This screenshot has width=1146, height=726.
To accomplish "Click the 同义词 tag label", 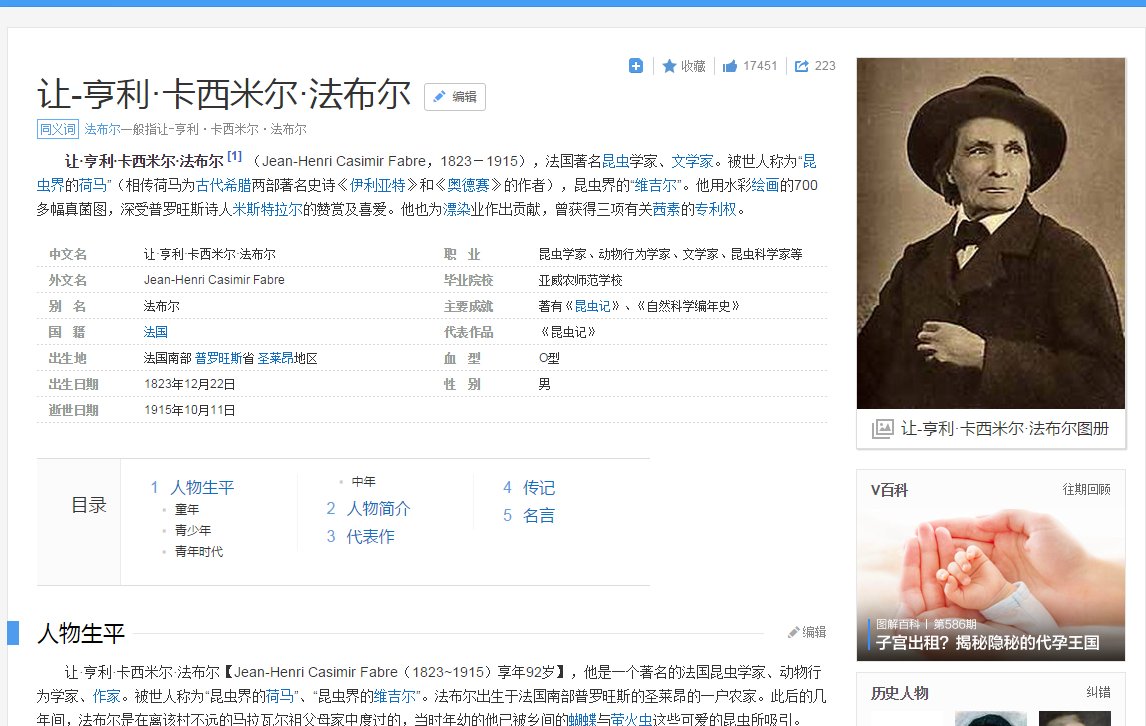I will point(58,129).
